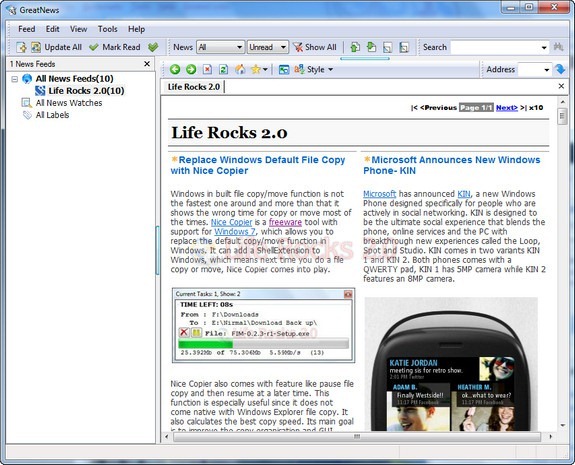This screenshot has height=465, width=575.
Task: Click the >| last page control
Action: click(x=523, y=107)
